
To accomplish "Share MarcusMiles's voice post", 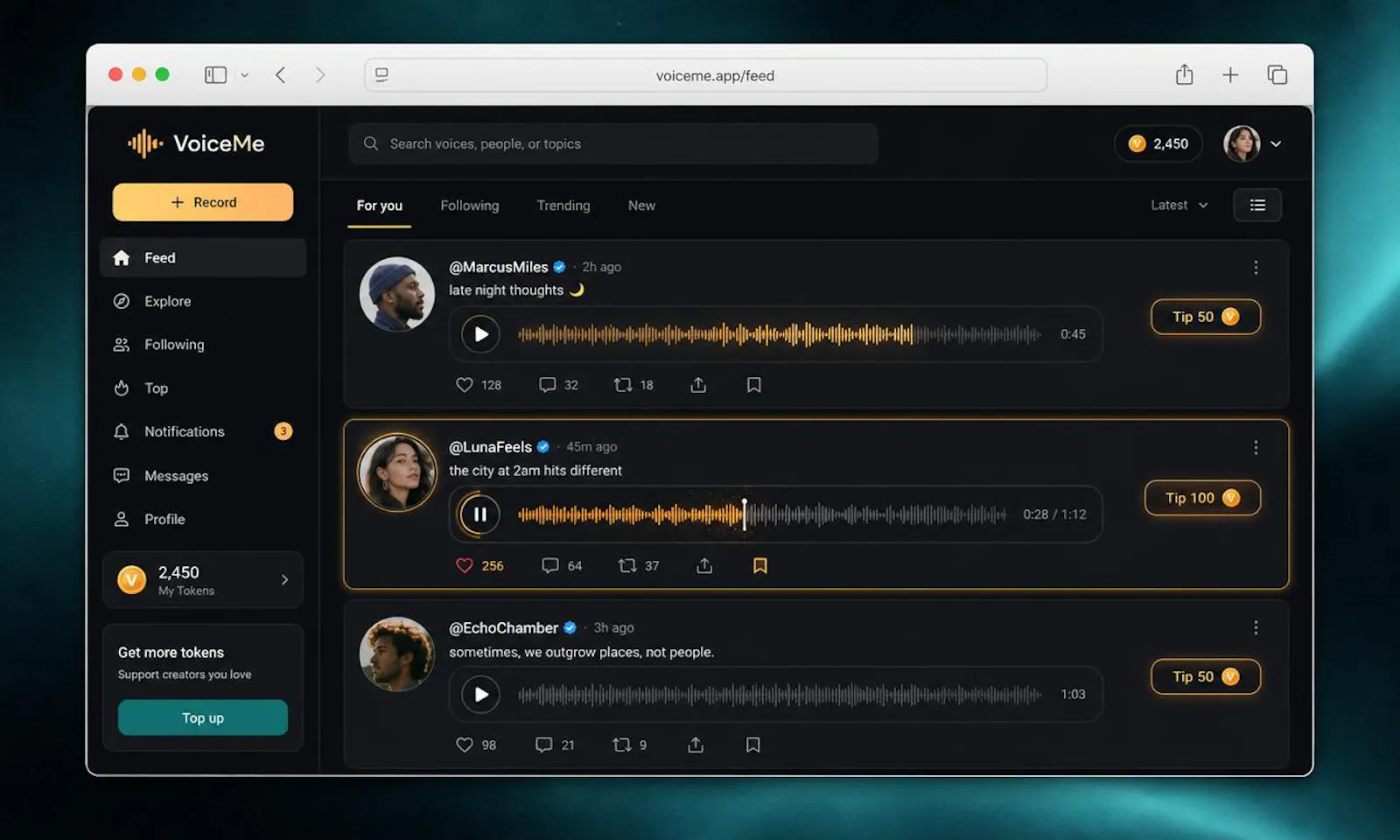I will point(698,385).
